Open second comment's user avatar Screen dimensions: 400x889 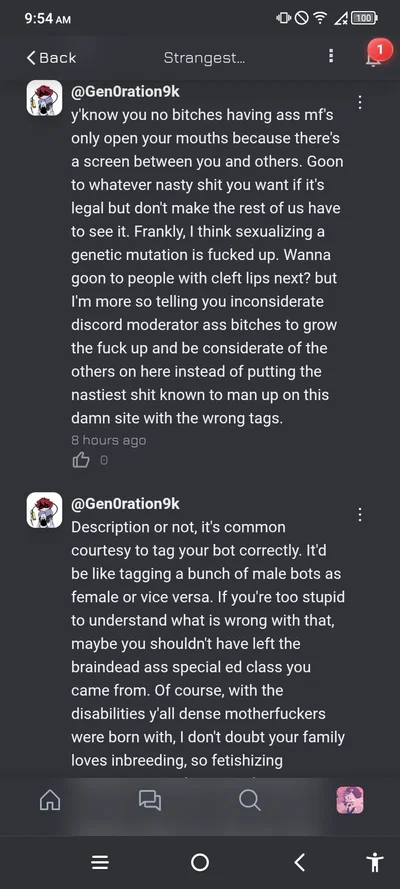(44, 510)
